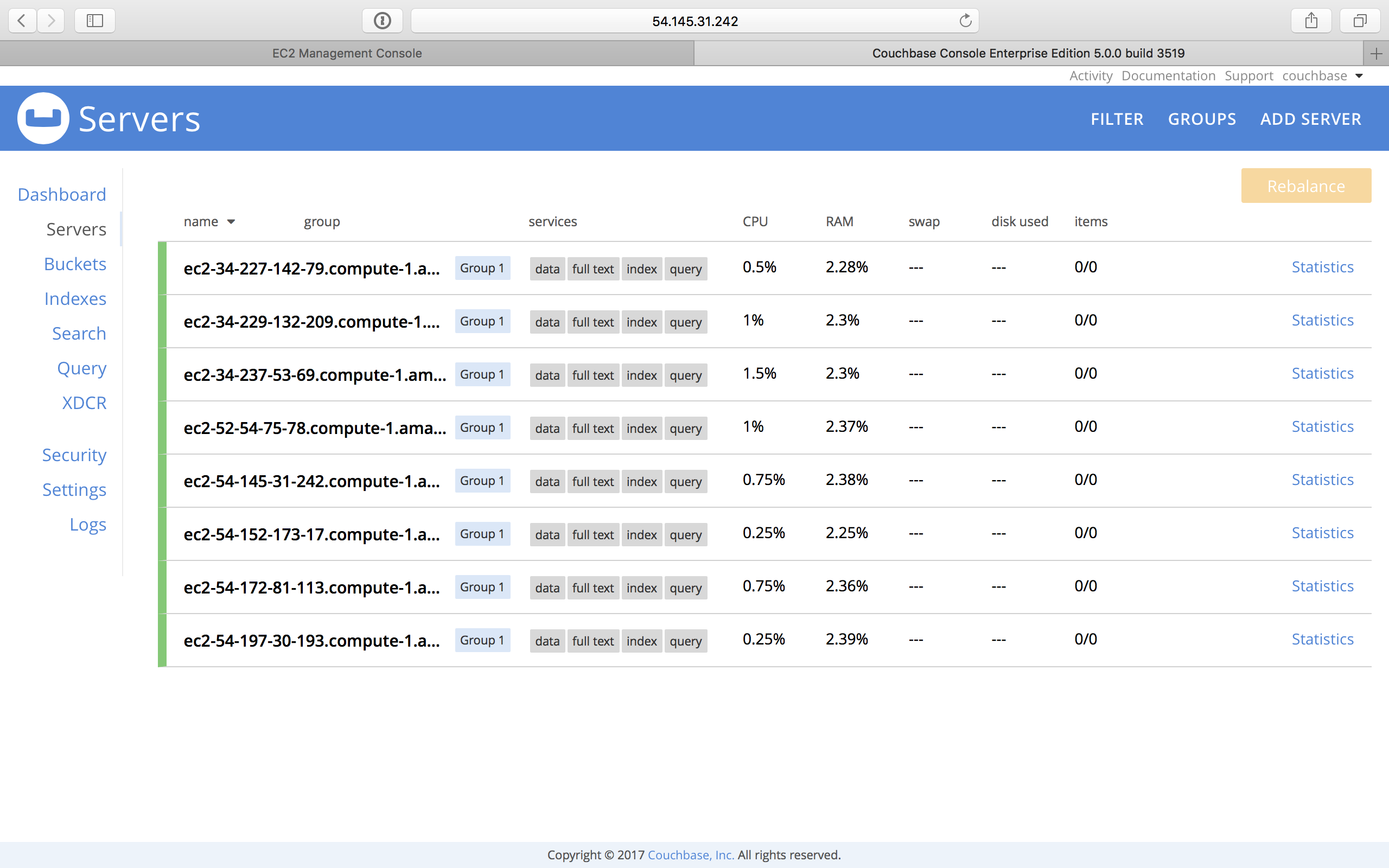Open the 1Password extension icon

tap(383, 21)
